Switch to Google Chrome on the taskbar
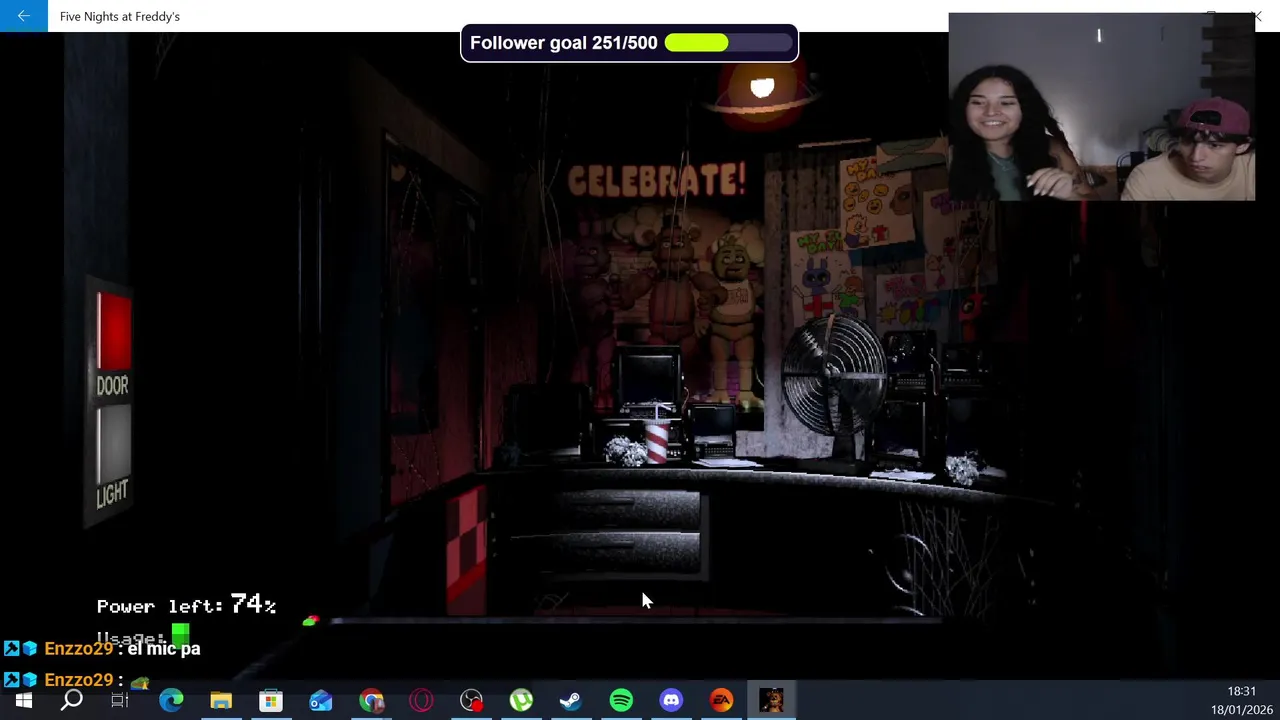Image resolution: width=1280 pixels, height=720 pixels. point(371,701)
